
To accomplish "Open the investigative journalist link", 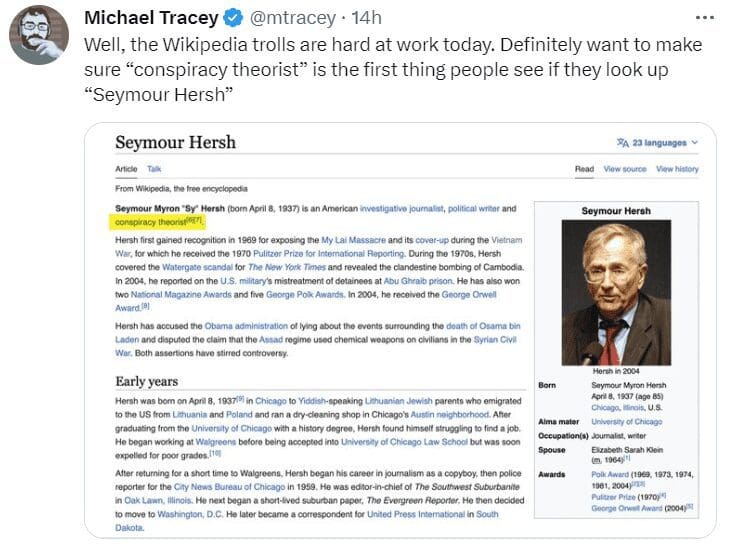I will tap(402, 209).
